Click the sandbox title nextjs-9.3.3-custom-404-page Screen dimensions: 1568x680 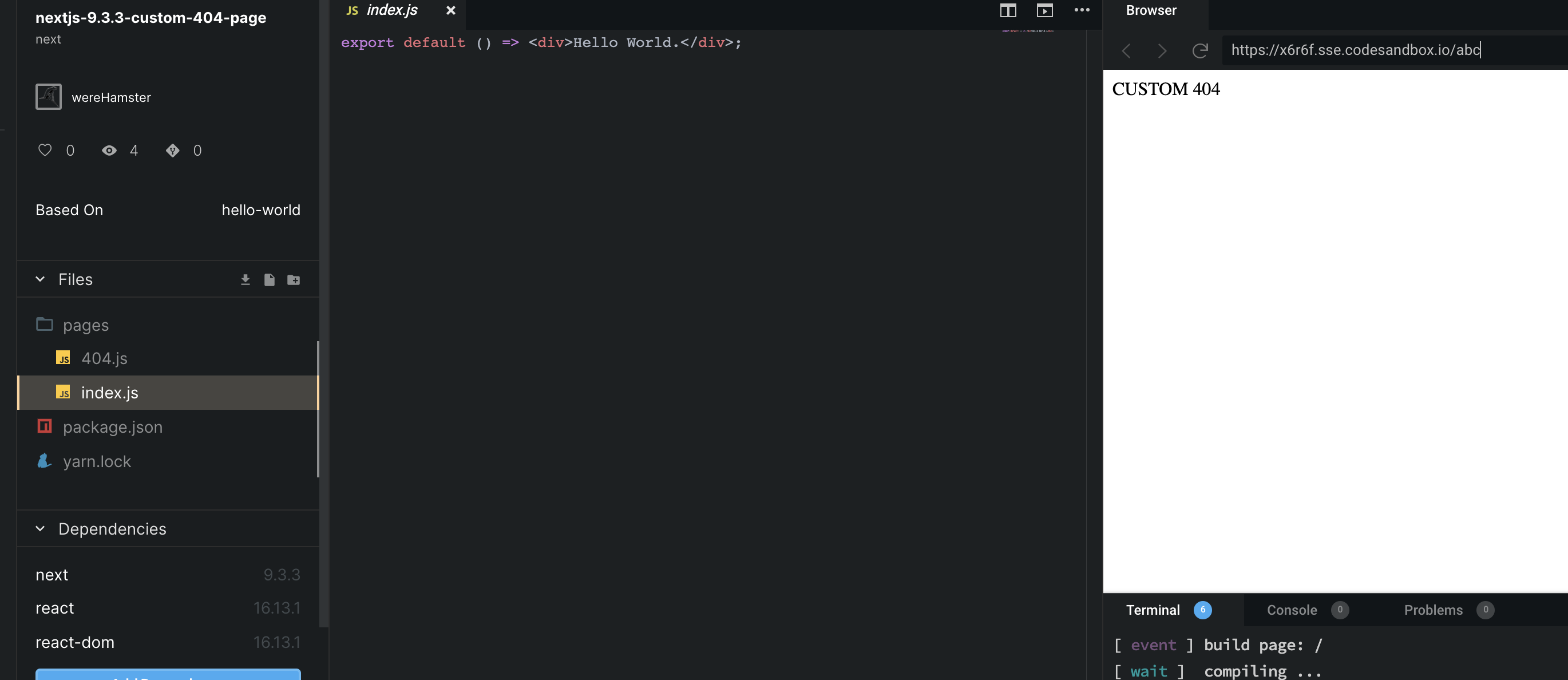pos(151,18)
